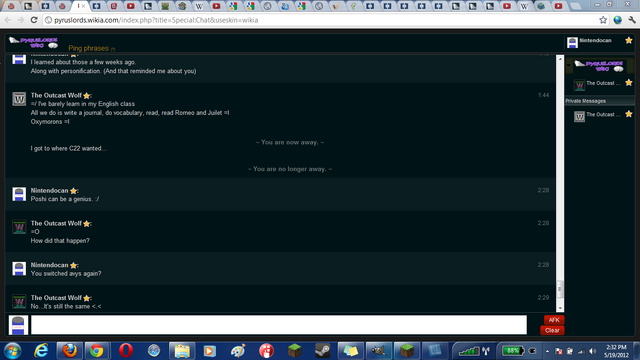Toggle AFK status with the AFK button
640x360 pixels.
click(553, 320)
